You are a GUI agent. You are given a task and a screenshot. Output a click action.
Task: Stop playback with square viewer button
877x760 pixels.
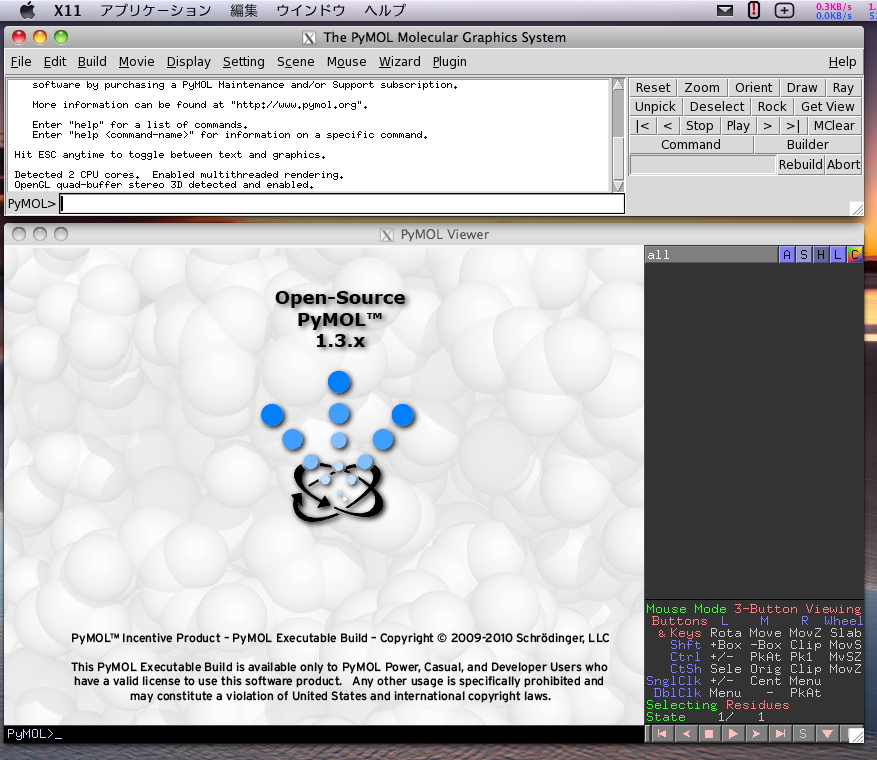(709, 734)
